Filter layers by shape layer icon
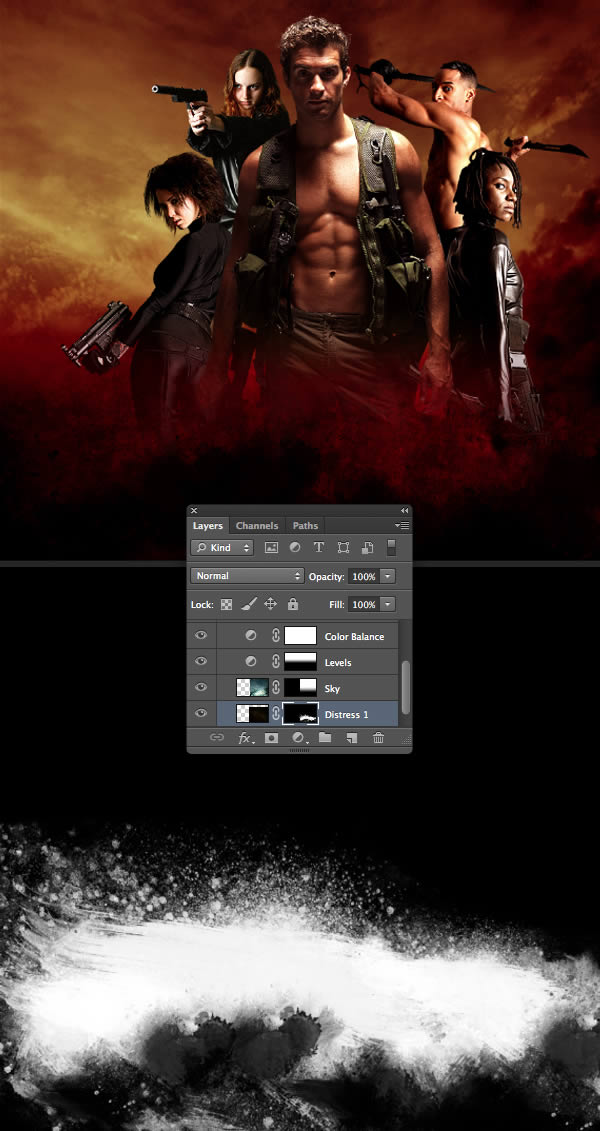 pos(343,547)
